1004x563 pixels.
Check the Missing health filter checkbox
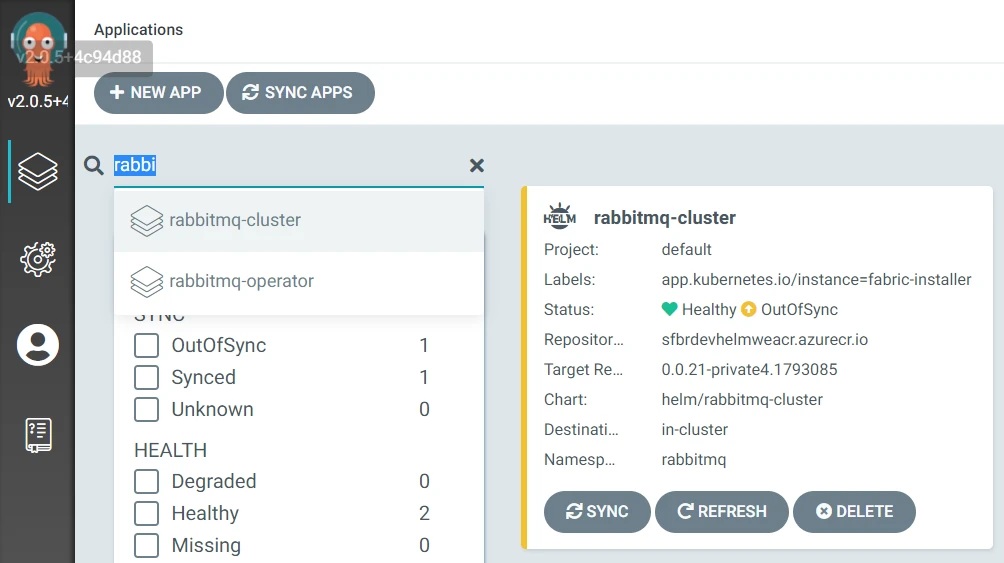pyautogui.click(x=147, y=545)
